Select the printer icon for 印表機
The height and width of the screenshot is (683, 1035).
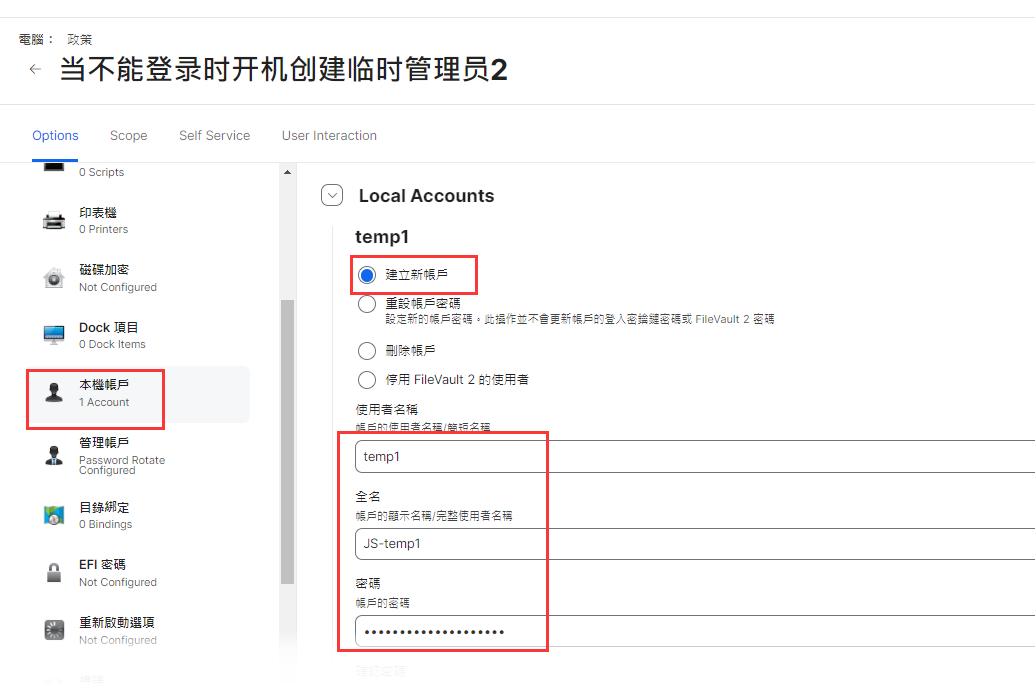coord(54,221)
